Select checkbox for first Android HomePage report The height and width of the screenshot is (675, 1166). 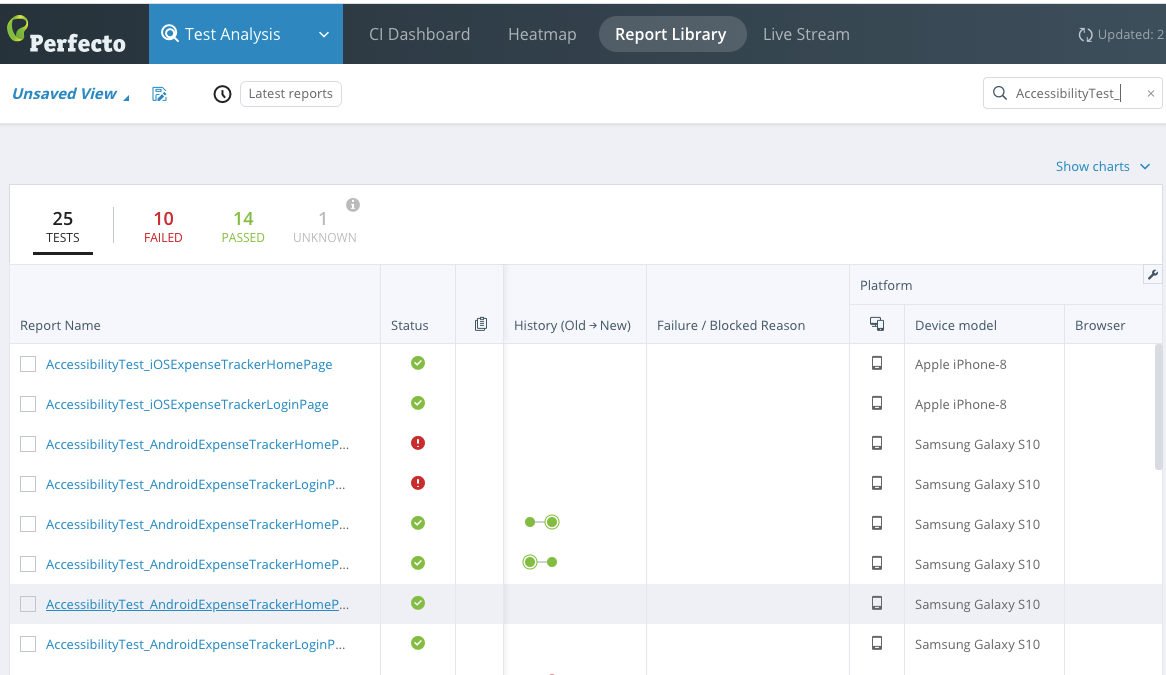(28, 444)
